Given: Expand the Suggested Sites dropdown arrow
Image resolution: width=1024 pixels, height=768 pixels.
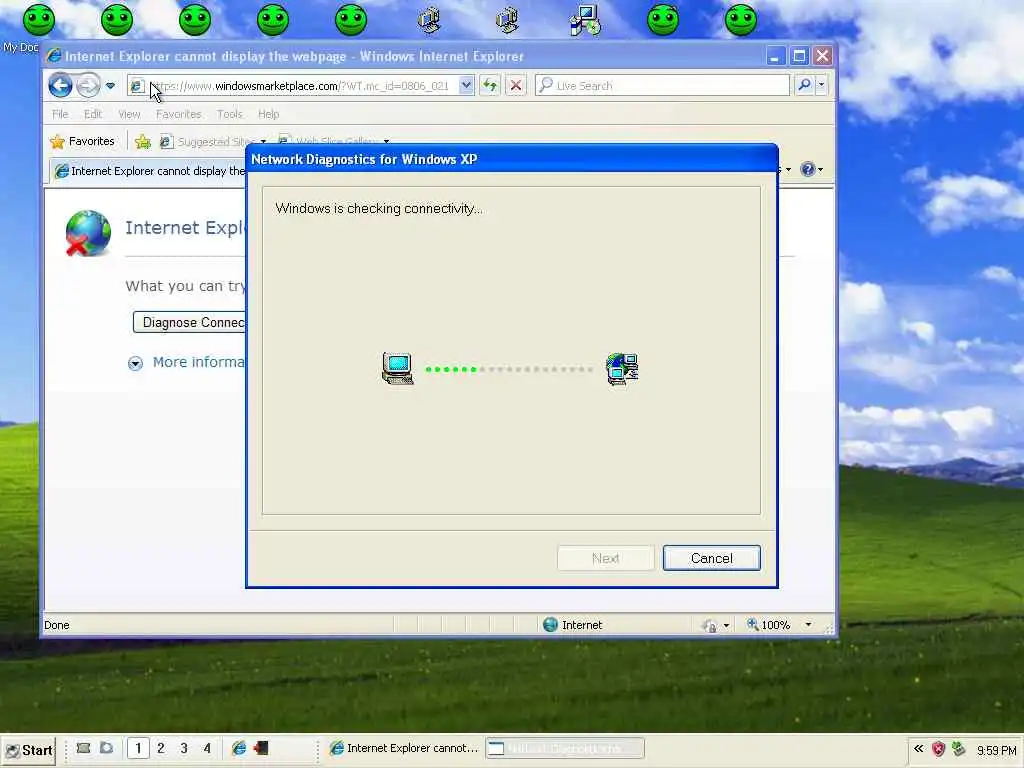Looking at the screenshot, I should [263, 141].
